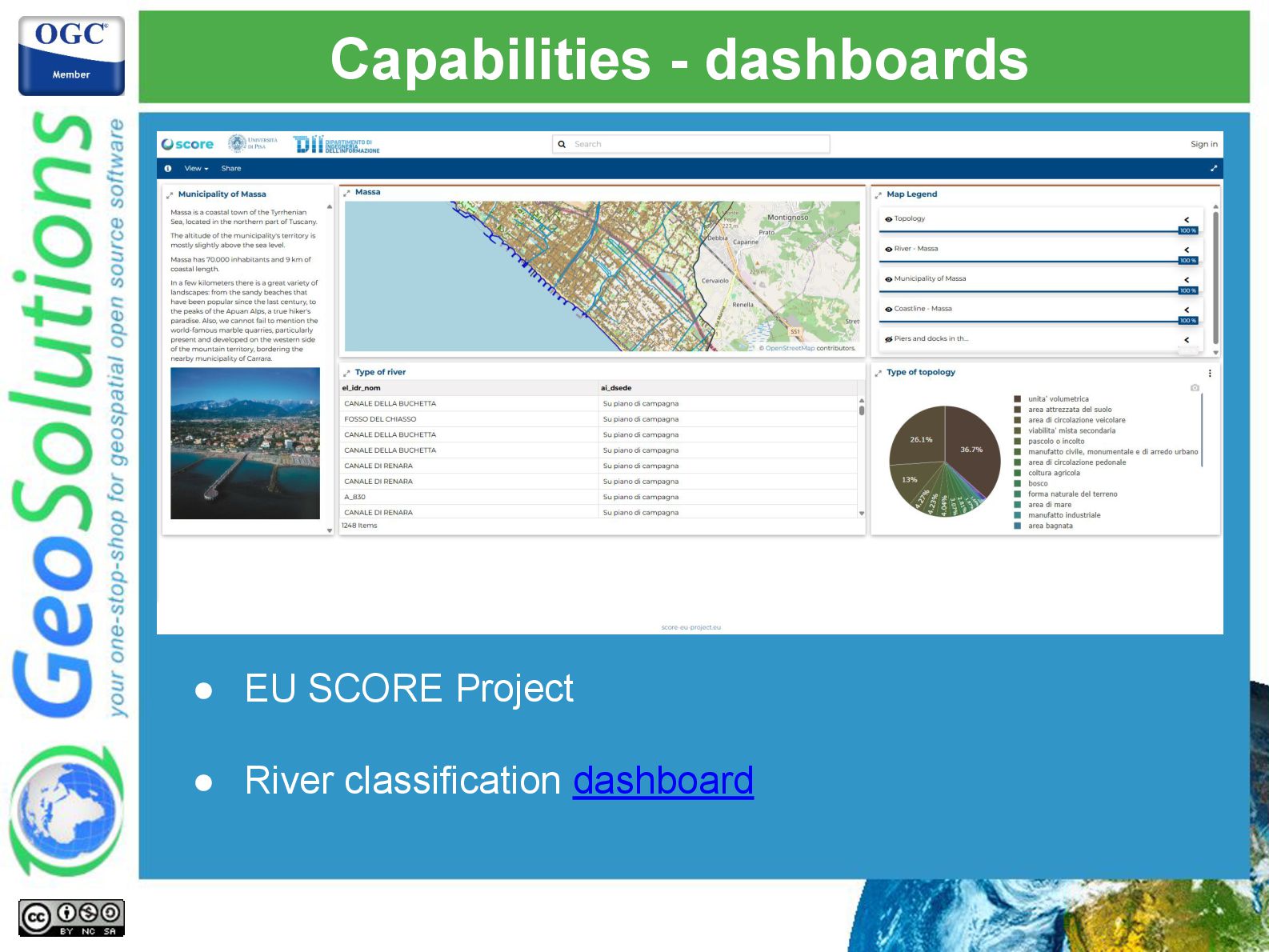The width and height of the screenshot is (1269, 952).
Task: Hide the Municipality of Massa layer
Action: [888, 279]
